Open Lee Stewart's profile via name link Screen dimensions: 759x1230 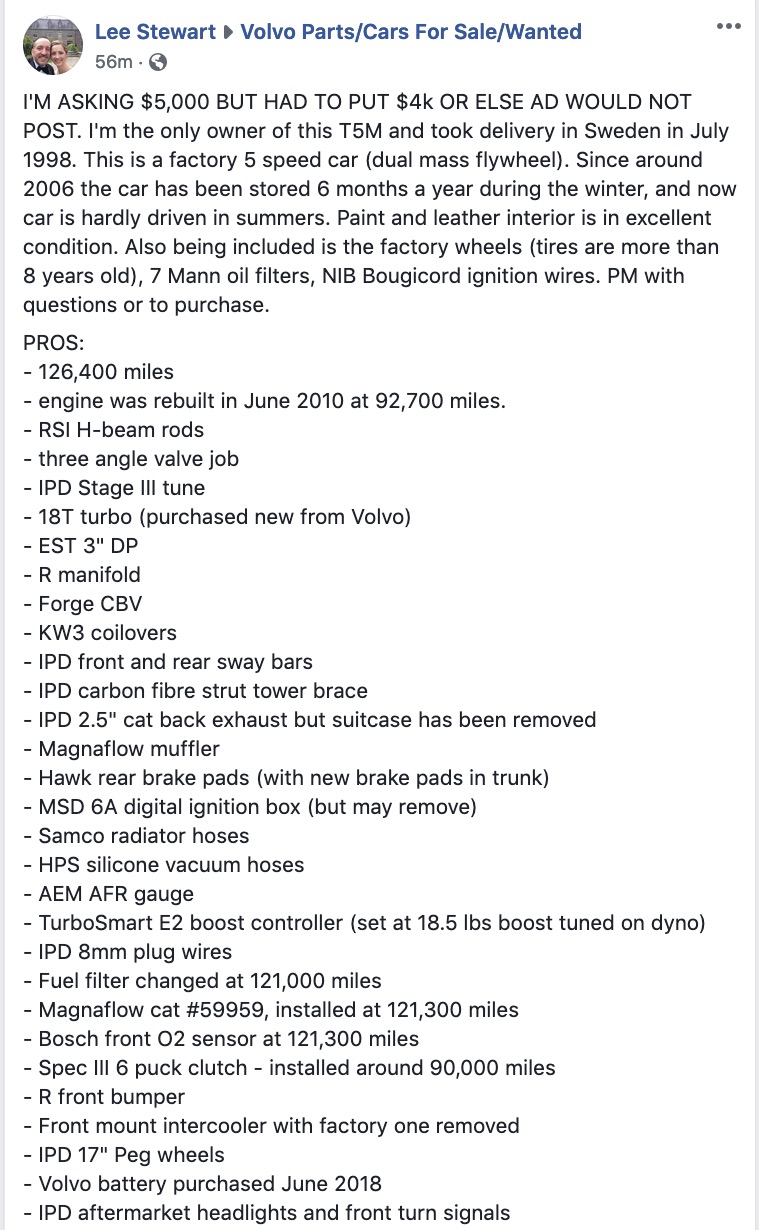click(x=155, y=32)
